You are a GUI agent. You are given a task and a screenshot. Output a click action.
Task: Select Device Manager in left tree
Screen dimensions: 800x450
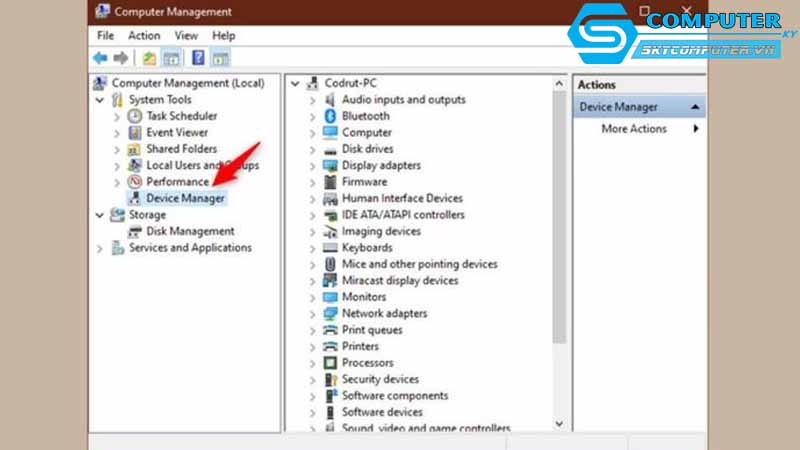pyautogui.click(x=185, y=198)
